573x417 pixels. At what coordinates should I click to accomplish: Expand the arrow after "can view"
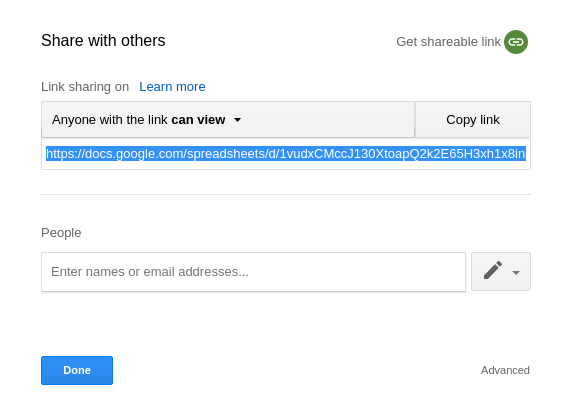click(x=237, y=120)
